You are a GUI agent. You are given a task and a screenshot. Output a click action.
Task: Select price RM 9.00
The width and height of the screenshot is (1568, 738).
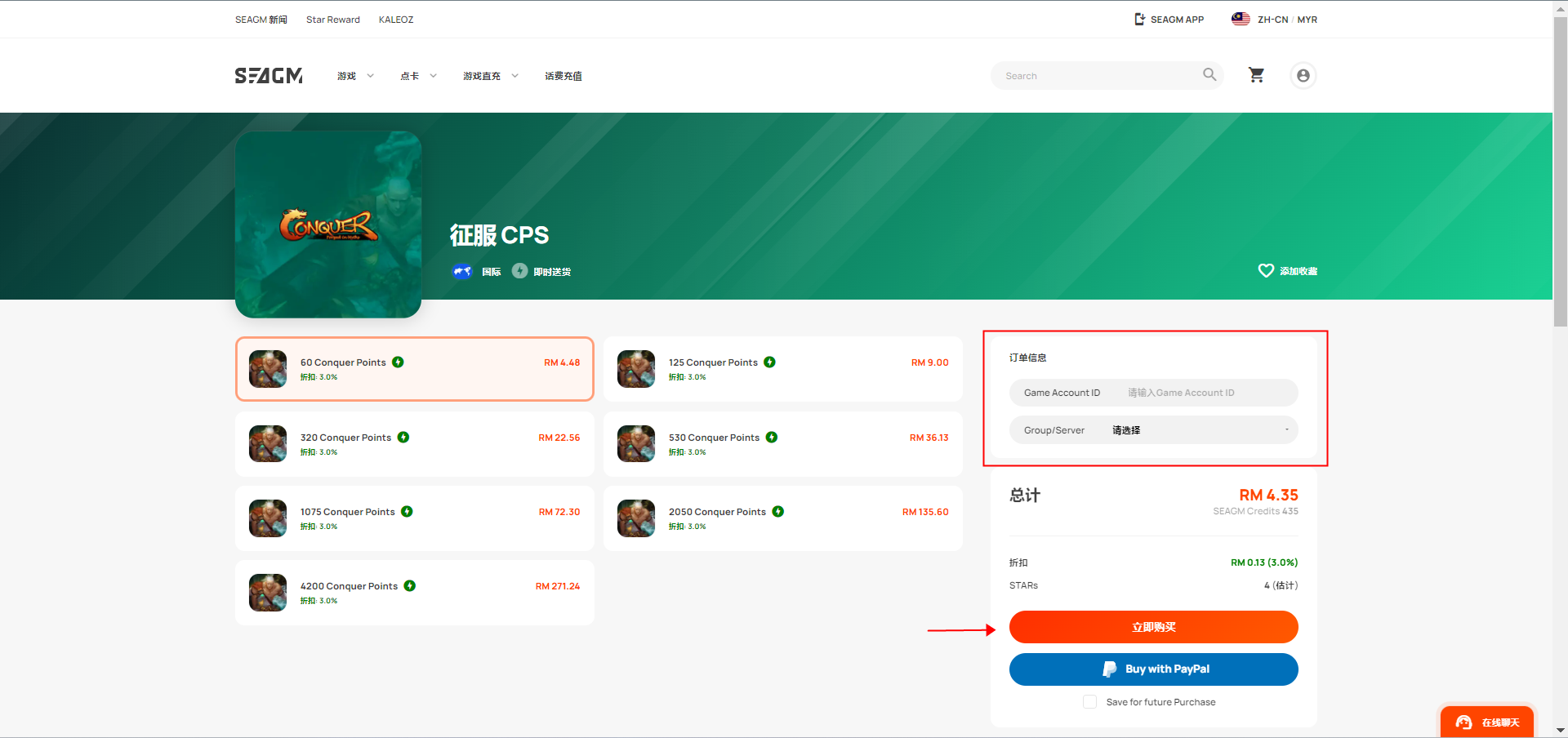pyautogui.click(x=929, y=362)
